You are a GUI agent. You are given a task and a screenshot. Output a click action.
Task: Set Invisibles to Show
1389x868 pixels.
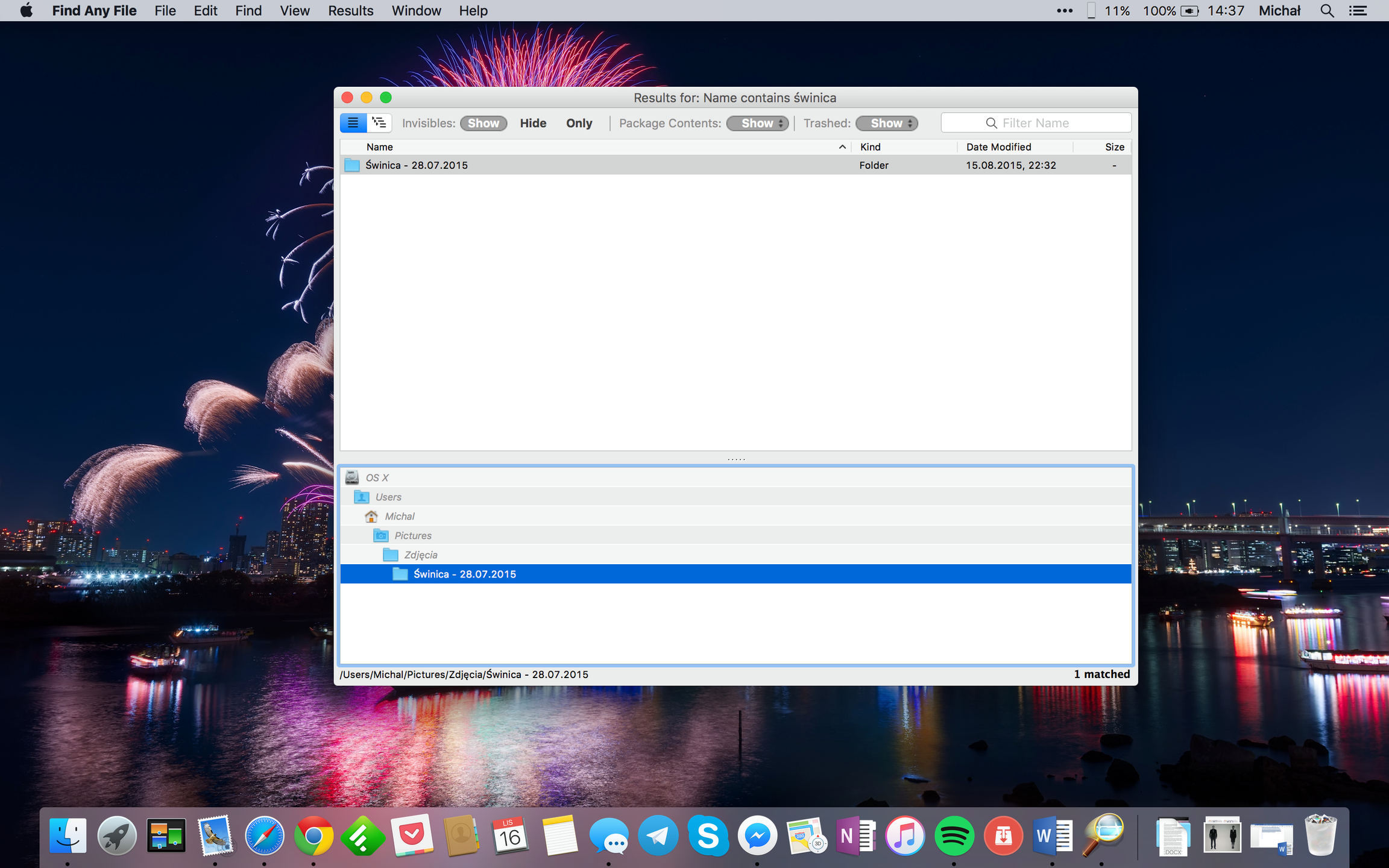pyautogui.click(x=483, y=123)
